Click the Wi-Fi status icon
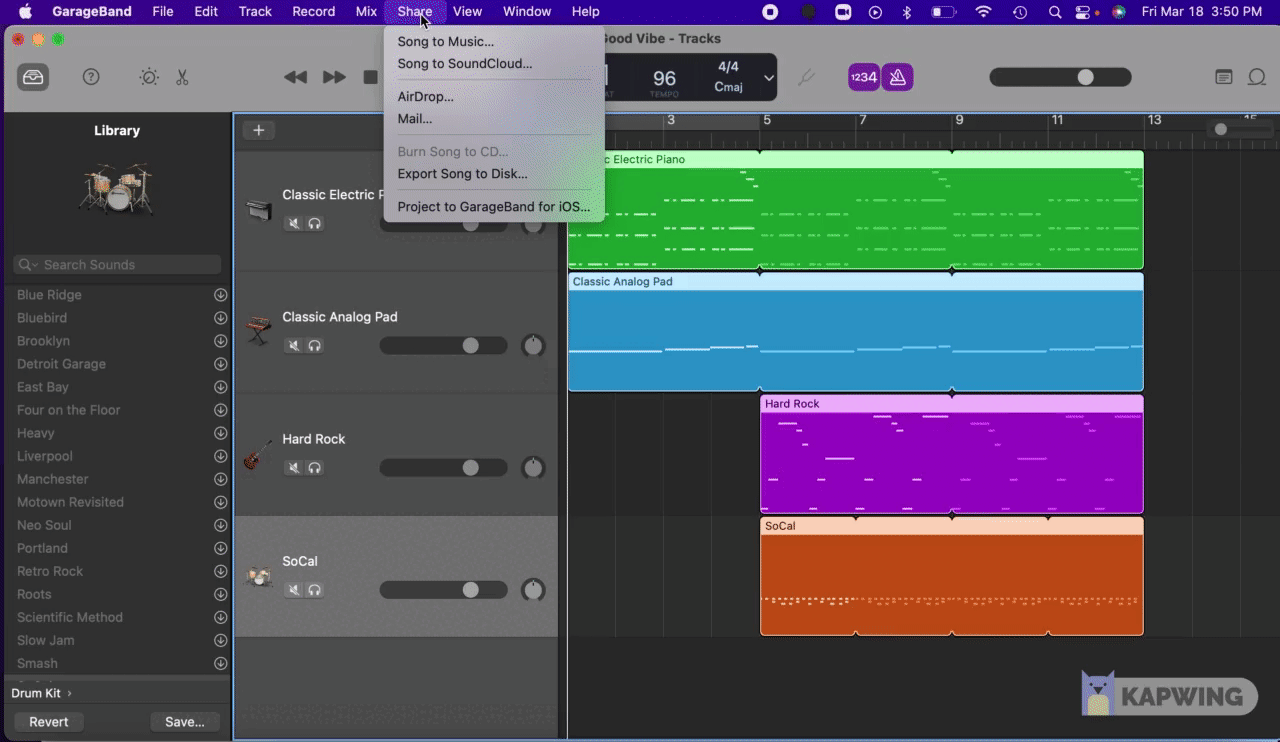1280x742 pixels. 983,12
